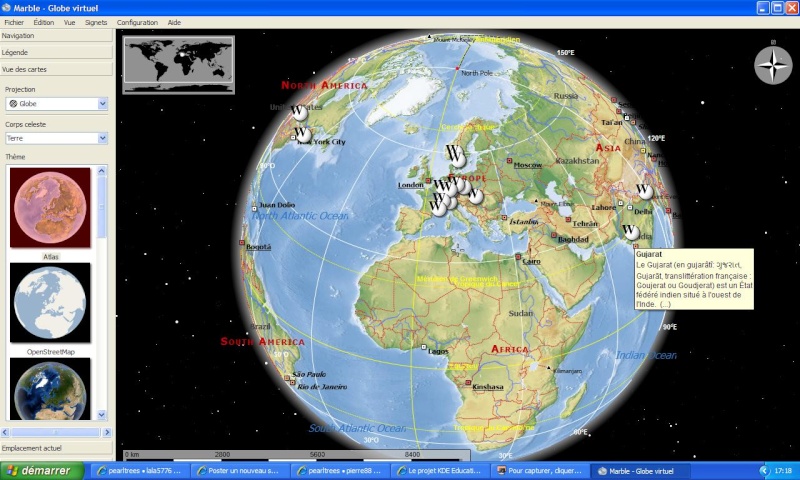Click the overview world minimap

[x=179, y=65]
